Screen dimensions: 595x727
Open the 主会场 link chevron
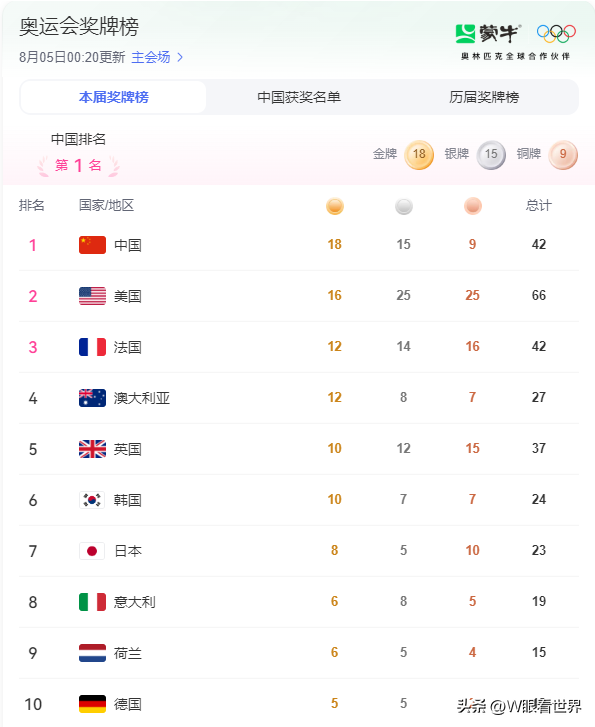tap(180, 57)
